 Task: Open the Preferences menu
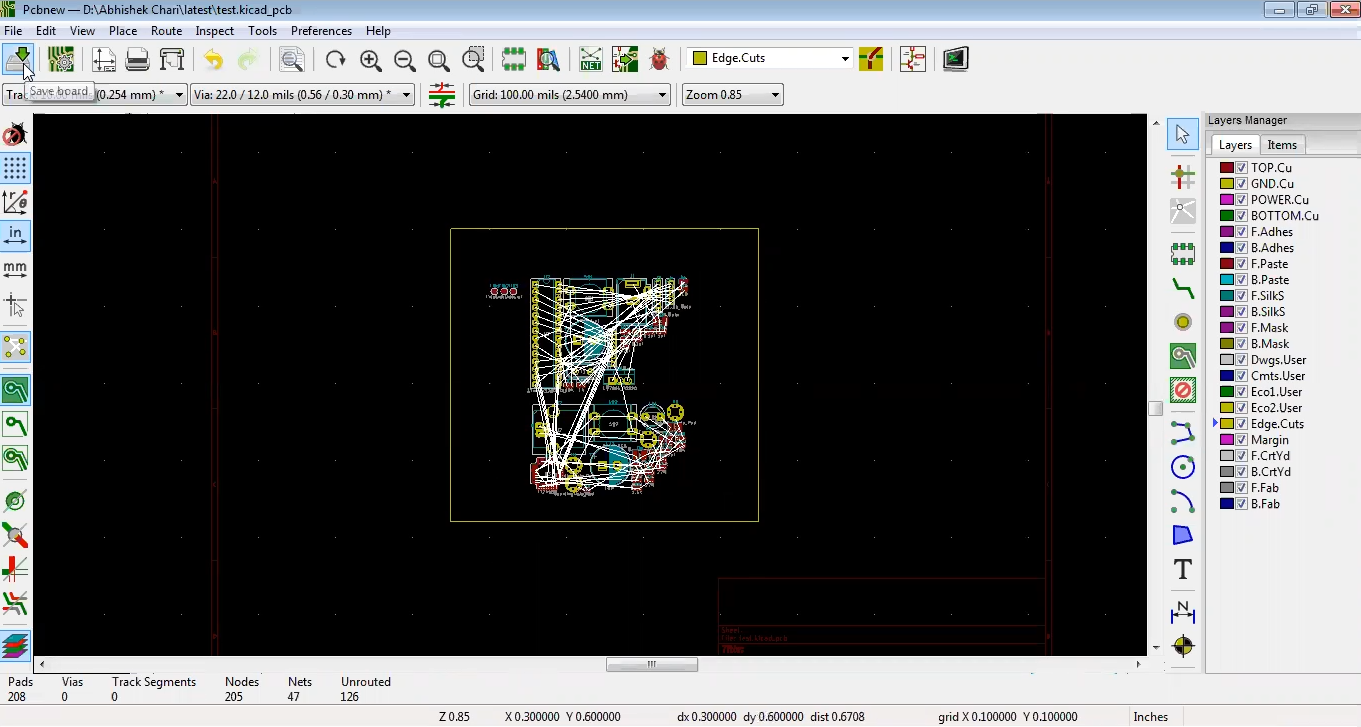[321, 31]
